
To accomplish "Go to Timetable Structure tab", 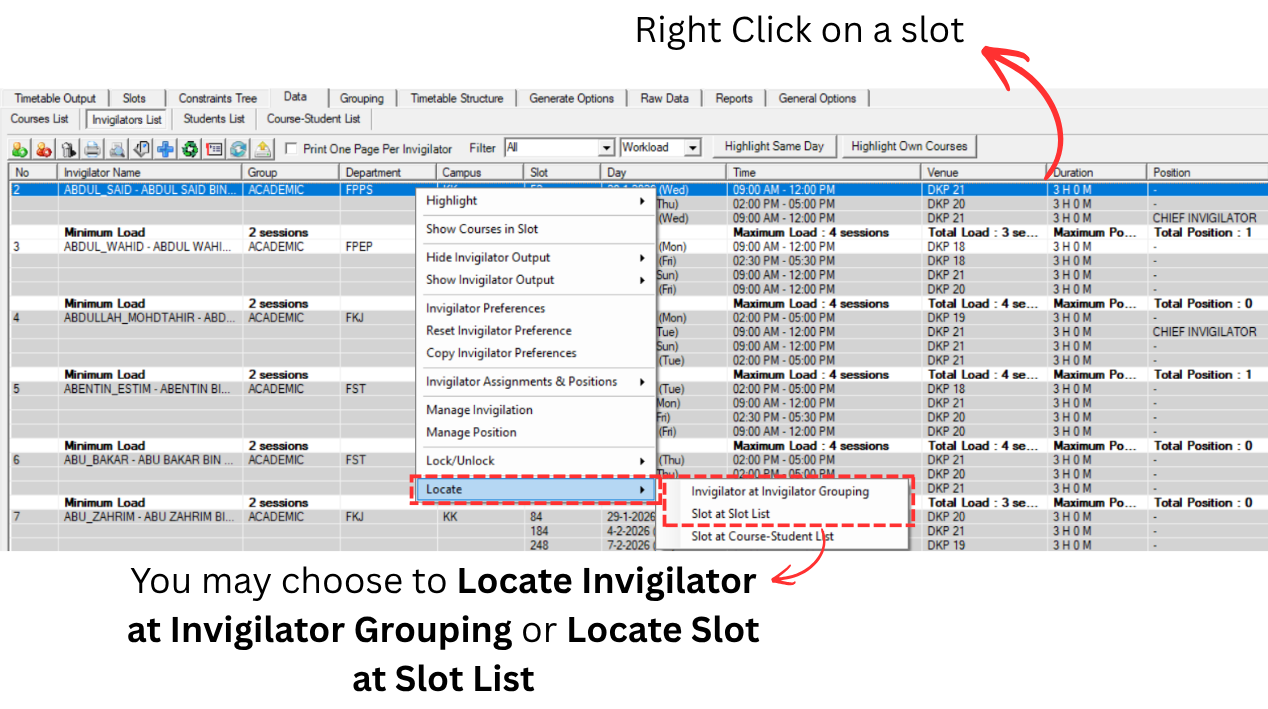I will (x=457, y=98).
